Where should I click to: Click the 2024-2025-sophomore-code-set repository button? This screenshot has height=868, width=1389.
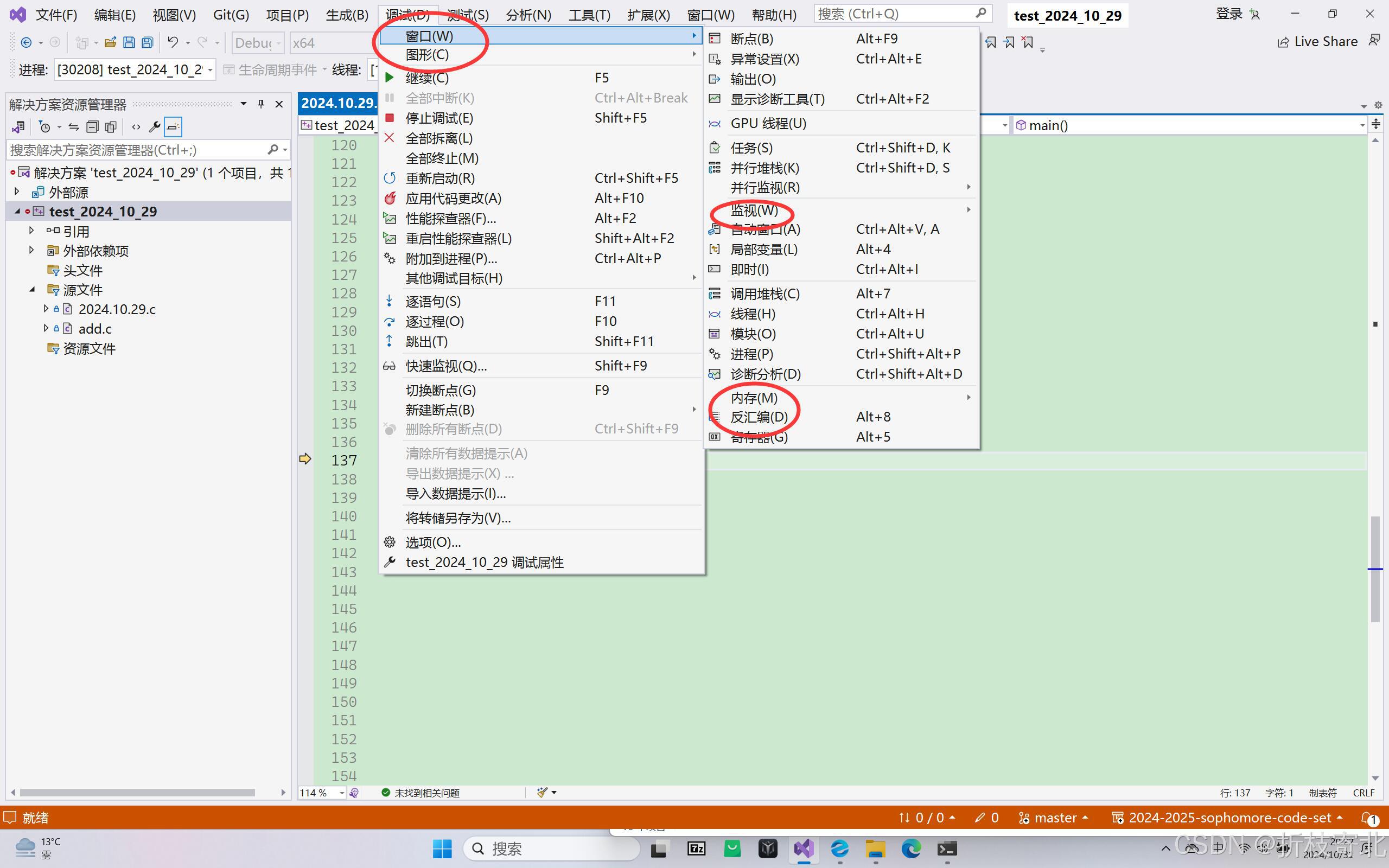tap(1227, 818)
